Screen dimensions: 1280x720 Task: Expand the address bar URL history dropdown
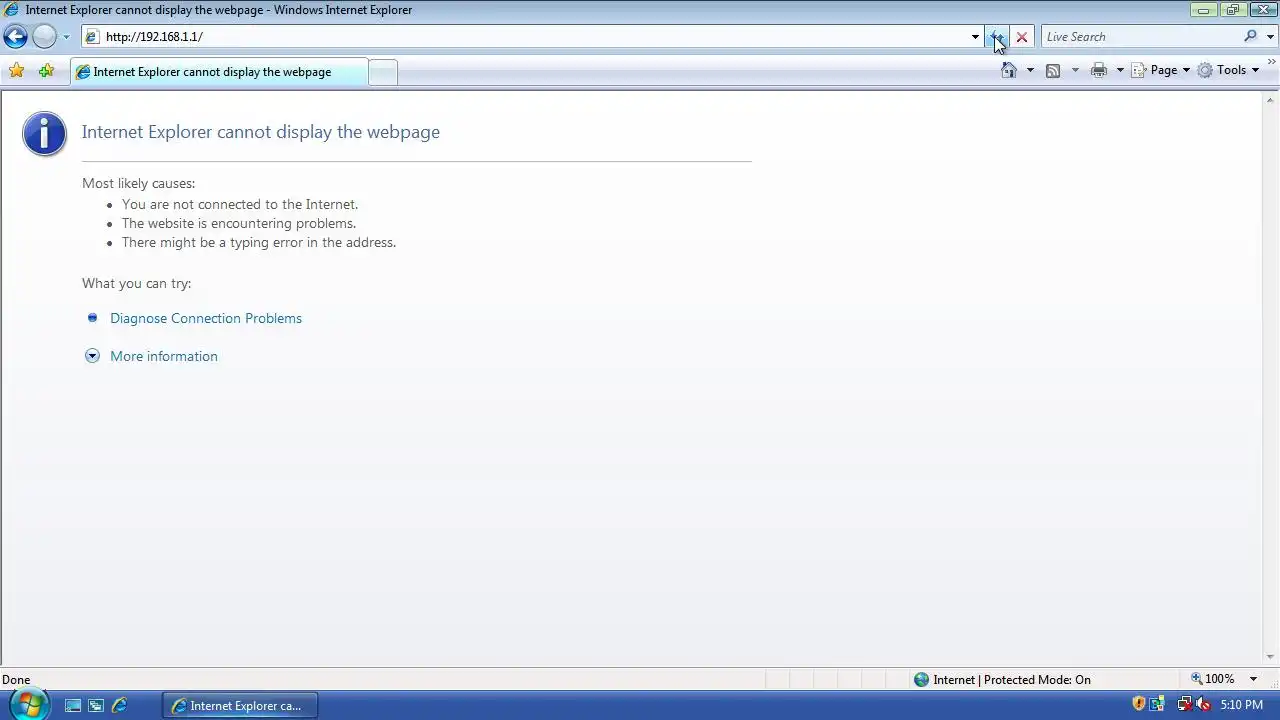point(975,37)
